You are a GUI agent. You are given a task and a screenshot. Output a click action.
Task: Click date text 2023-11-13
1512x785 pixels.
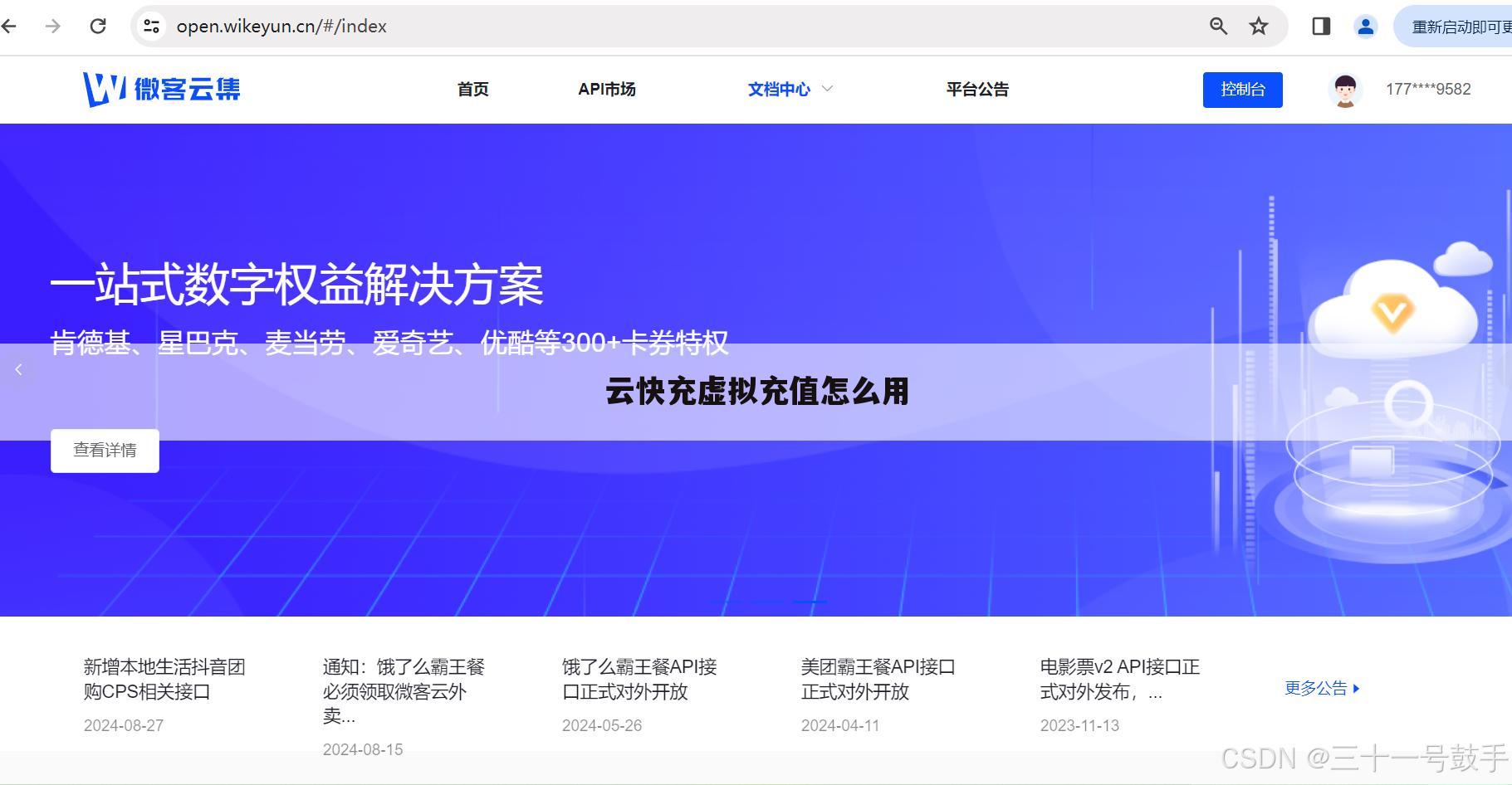point(1079,725)
